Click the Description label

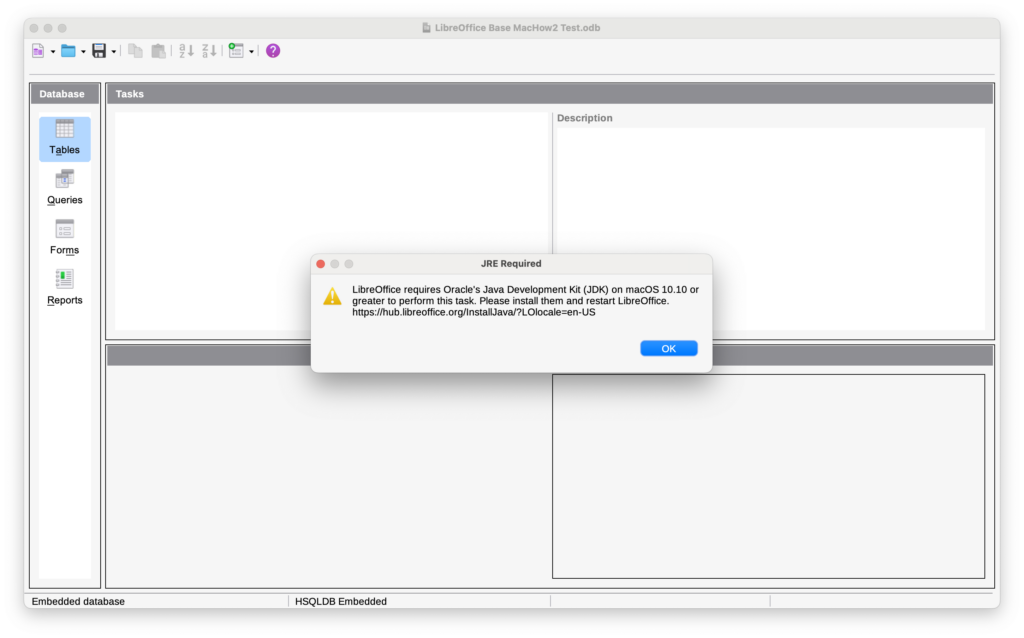click(x=584, y=118)
